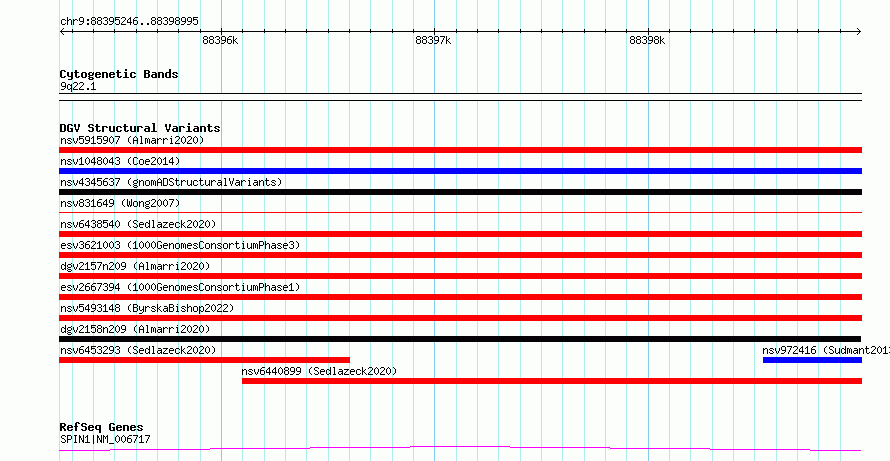Click the nsv5915907 (Almarri2020) label

pos(132,140)
